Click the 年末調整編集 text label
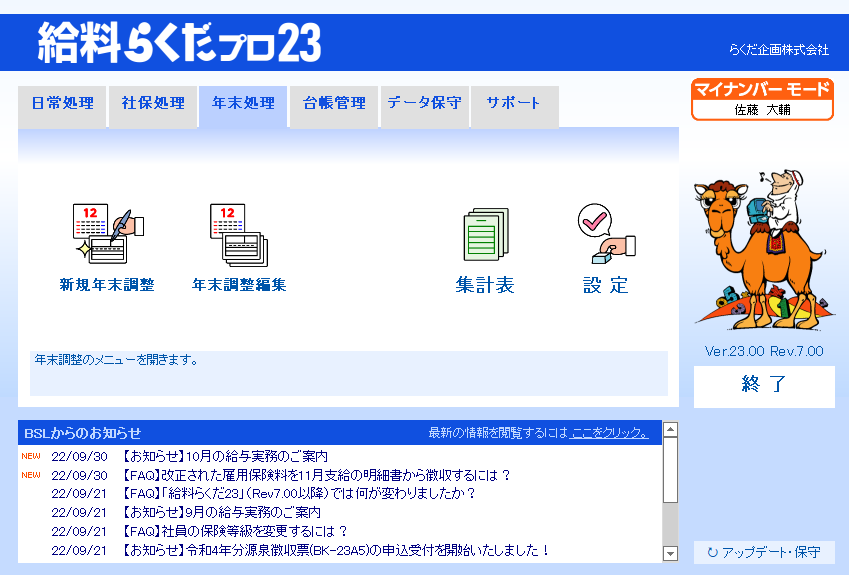The height and width of the screenshot is (575, 849). click(x=239, y=285)
